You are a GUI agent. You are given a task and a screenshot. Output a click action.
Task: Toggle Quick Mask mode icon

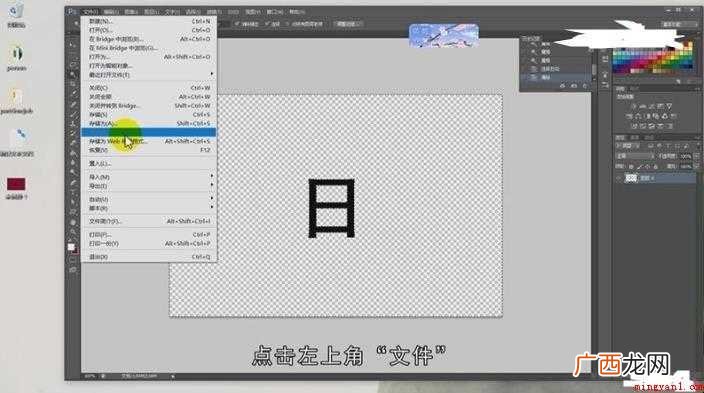click(73, 261)
